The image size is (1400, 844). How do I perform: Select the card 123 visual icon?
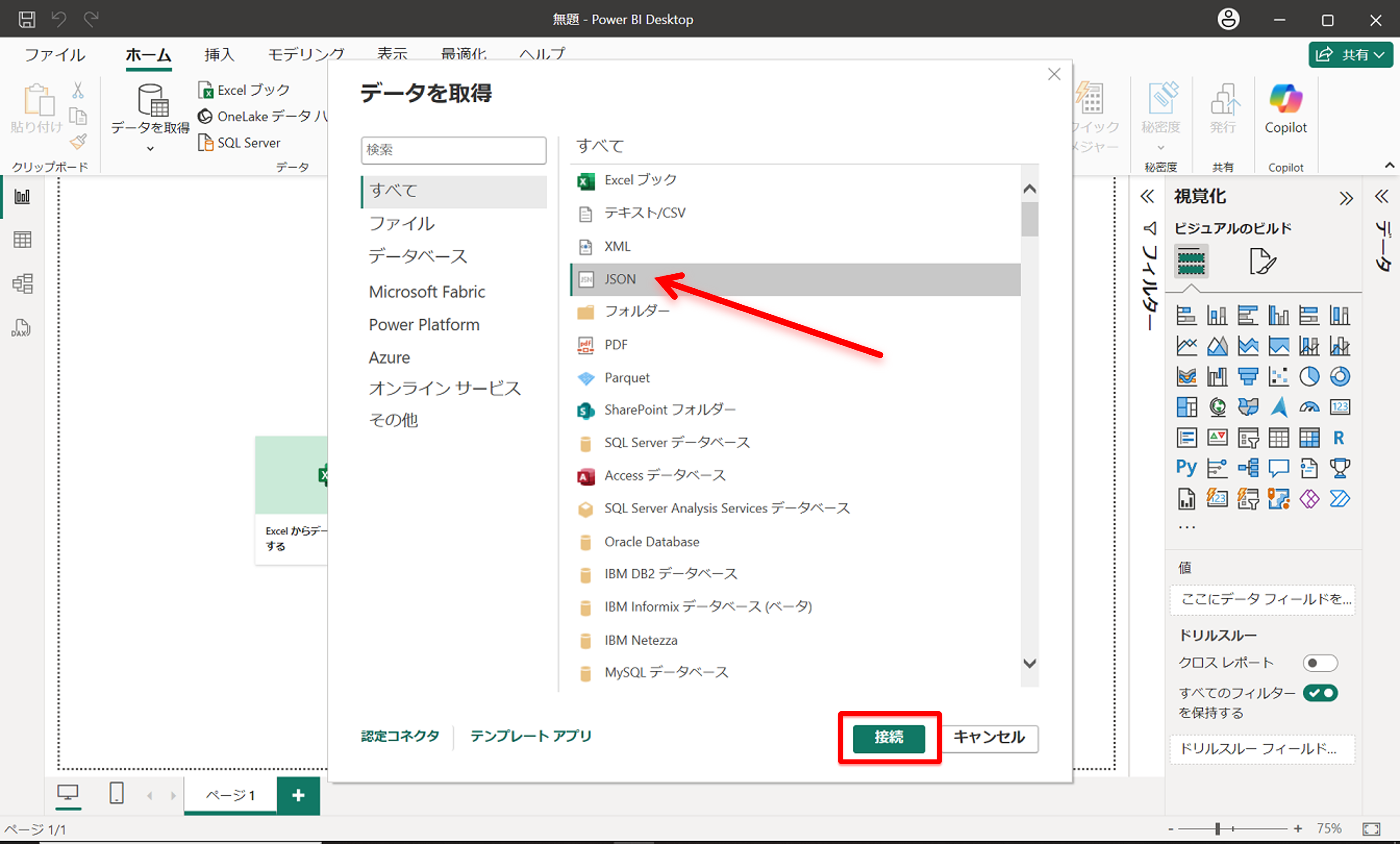[x=1340, y=407]
